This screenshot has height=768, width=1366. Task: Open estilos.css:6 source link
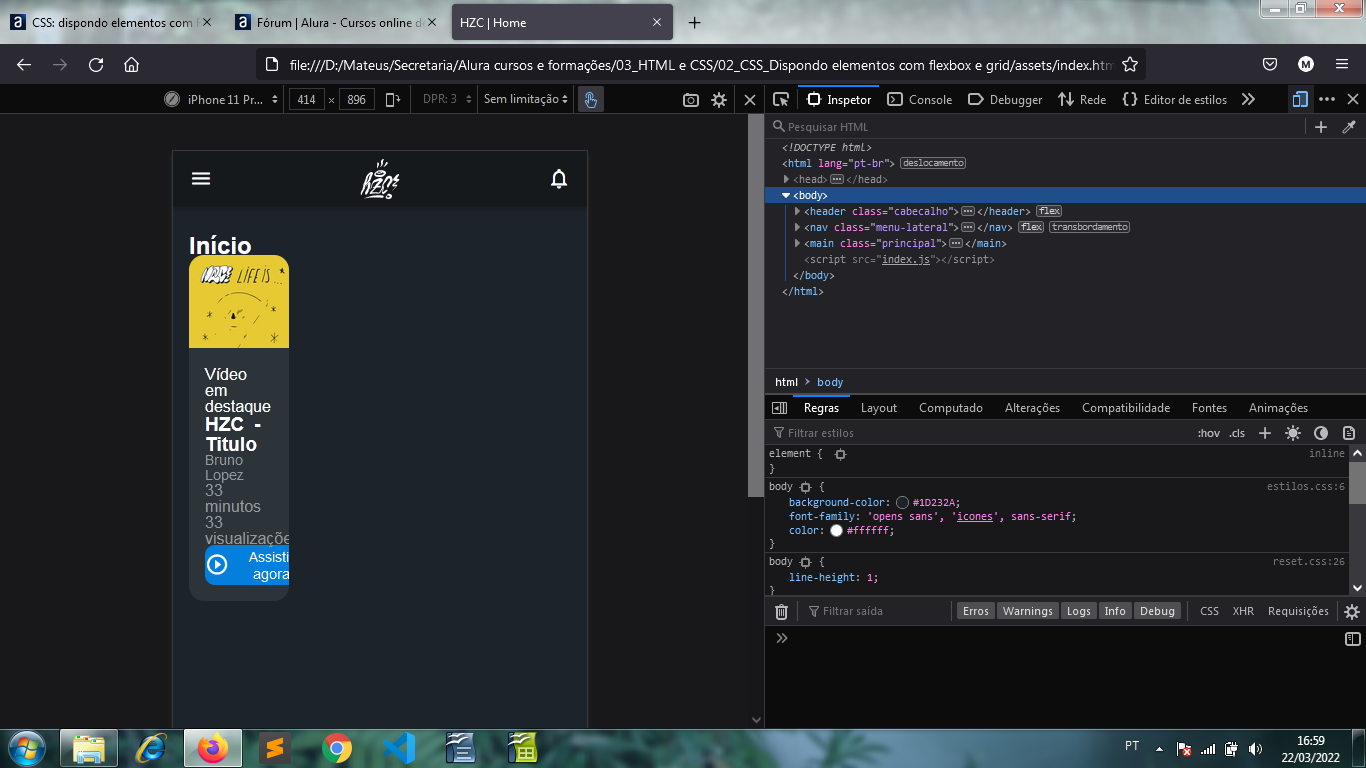coord(1306,487)
